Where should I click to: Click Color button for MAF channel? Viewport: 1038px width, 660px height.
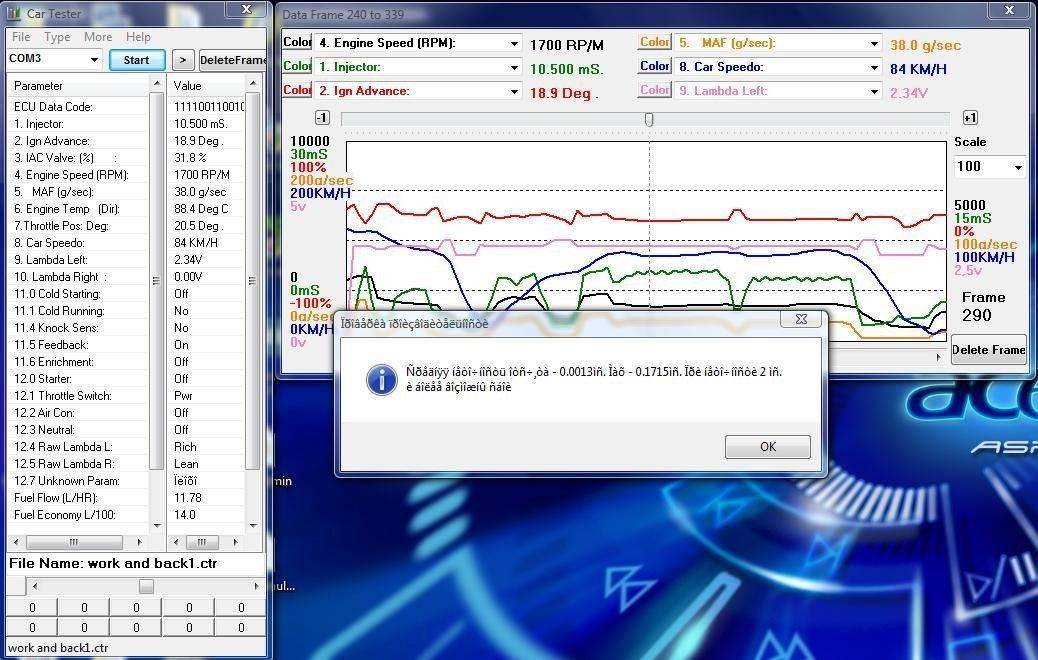pyautogui.click(x=654, y=42)
